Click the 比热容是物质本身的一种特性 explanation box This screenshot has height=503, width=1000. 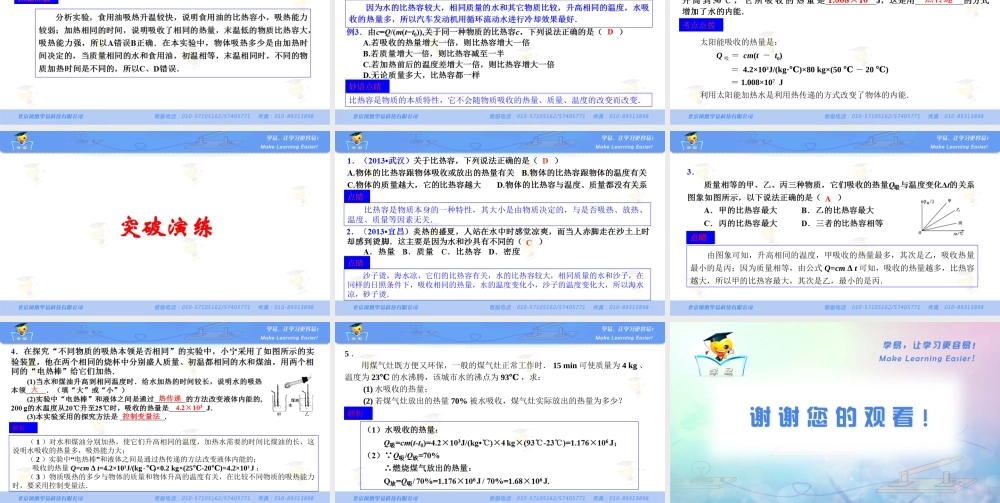click(498, 214)
